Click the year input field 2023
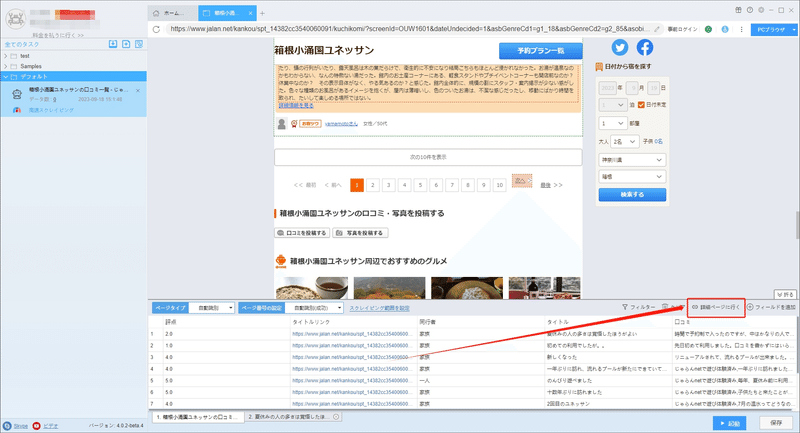The image size is (800, 433). [x=607, y=88]
